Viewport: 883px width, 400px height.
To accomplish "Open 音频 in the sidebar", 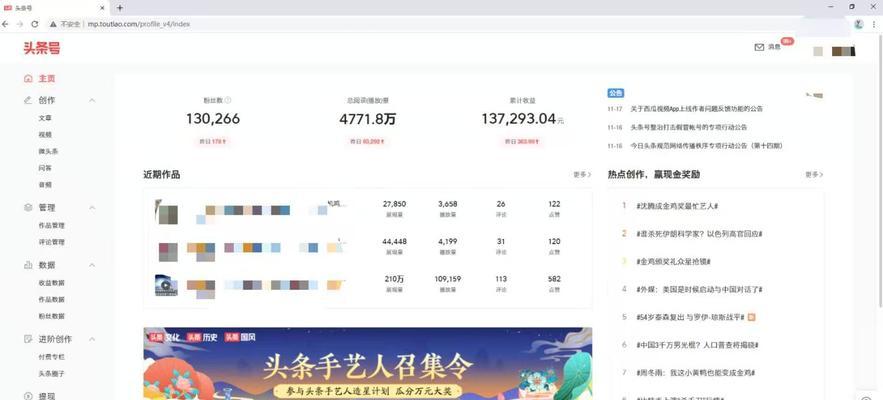I will pos(45,185).
